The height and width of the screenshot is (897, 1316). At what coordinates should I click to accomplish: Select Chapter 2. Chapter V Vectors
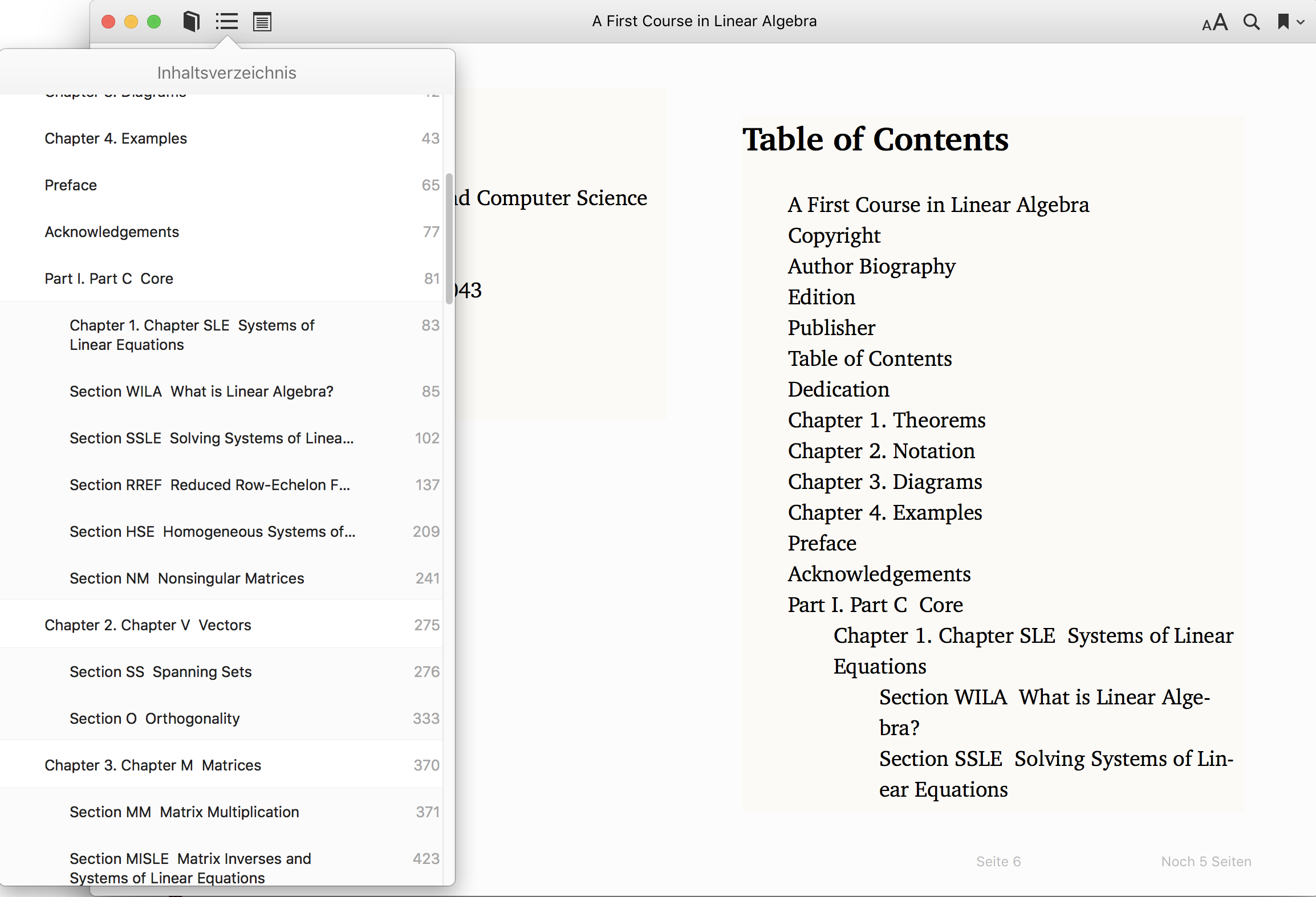tap(148, 625)
